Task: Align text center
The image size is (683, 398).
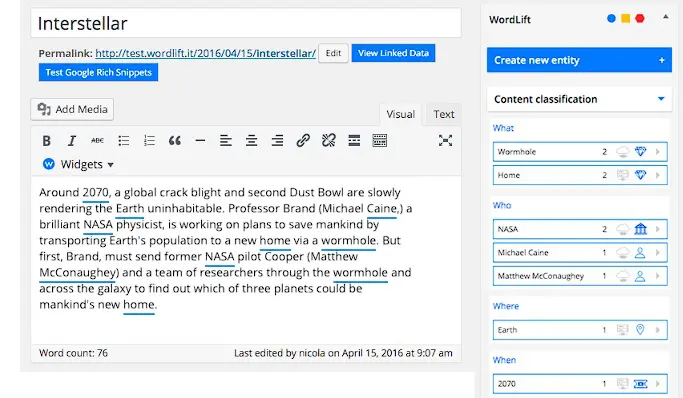Action: 251,141
